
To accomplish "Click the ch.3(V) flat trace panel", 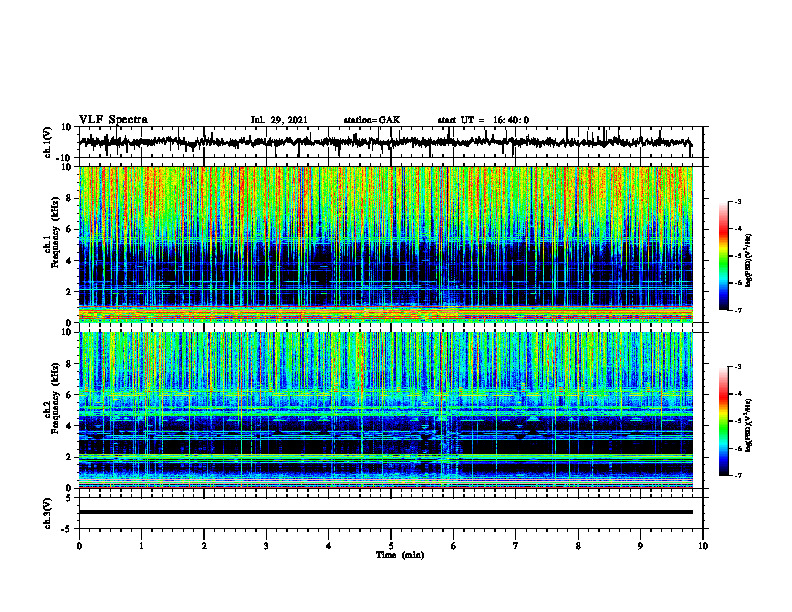I will (x=391, y=513).
